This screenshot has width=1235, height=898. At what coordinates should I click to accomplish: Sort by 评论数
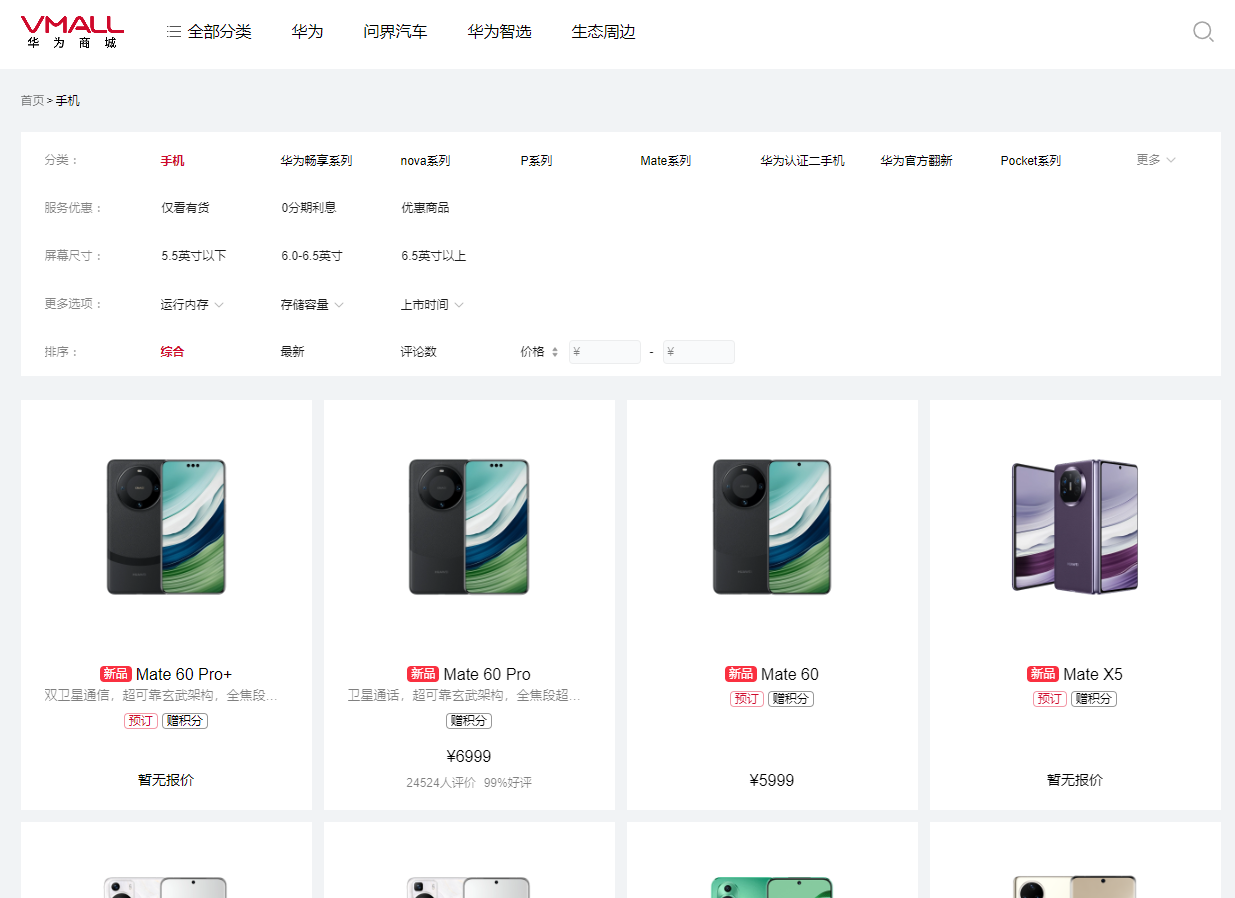[x=418, y=352]
